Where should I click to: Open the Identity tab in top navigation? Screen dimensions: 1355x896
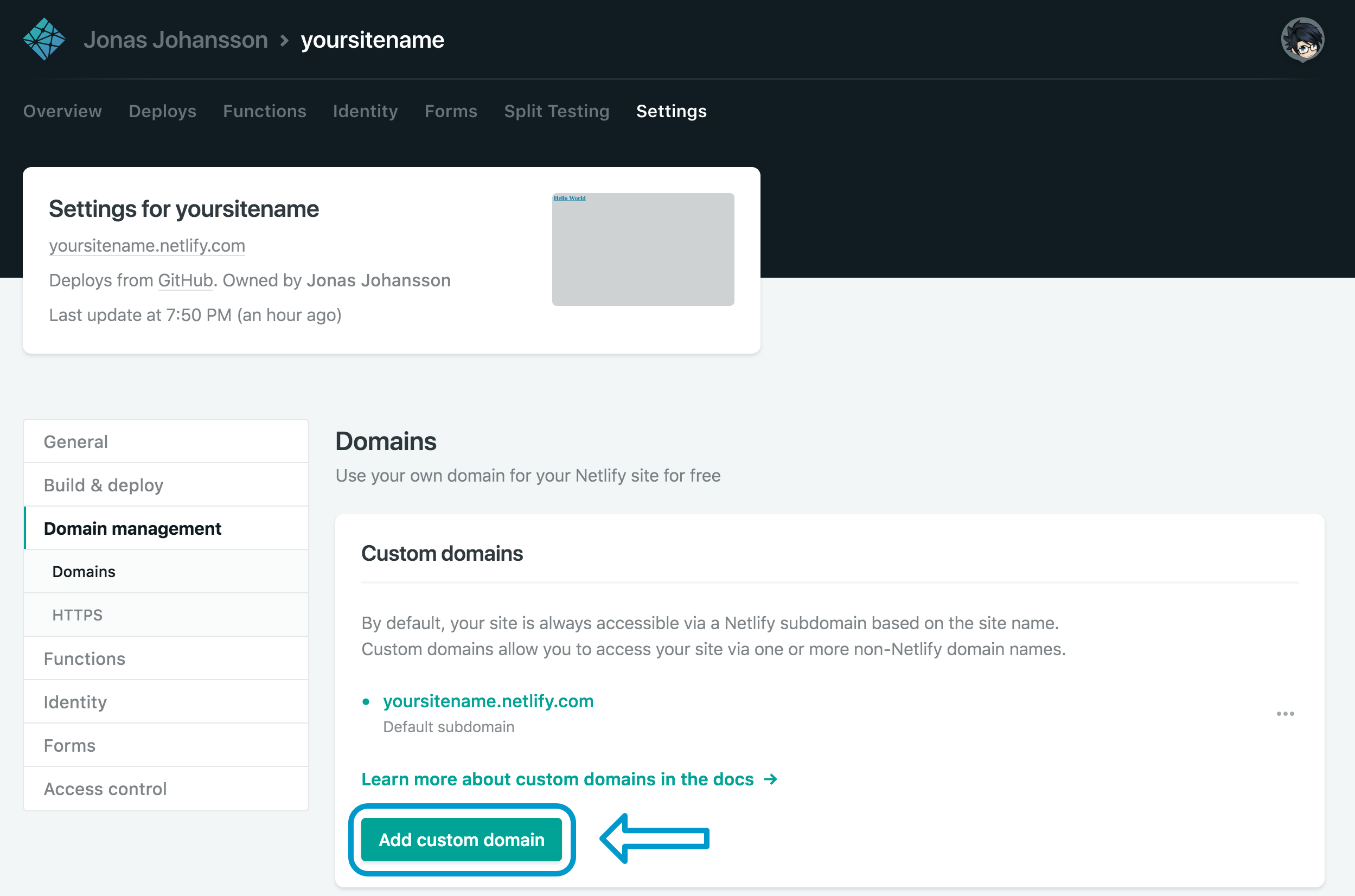(365, 111)
